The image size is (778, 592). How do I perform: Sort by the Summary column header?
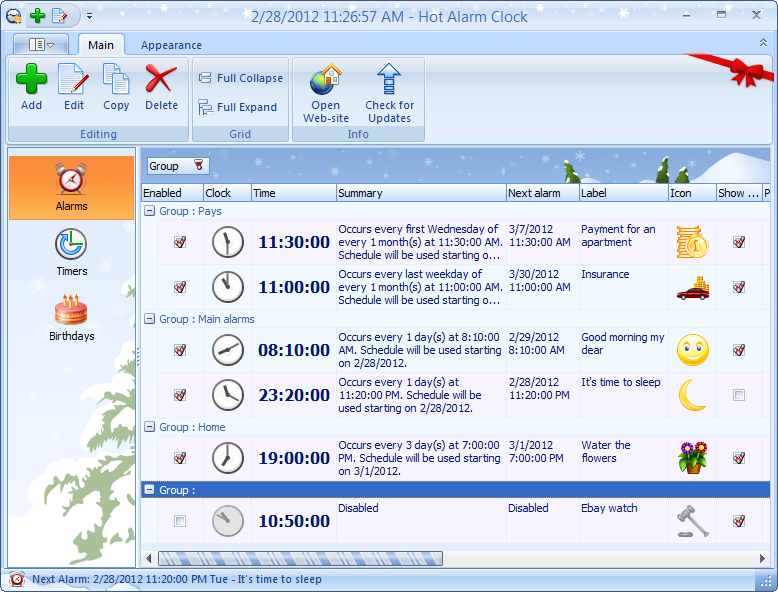pyautogui.click(x=421, y=193)
